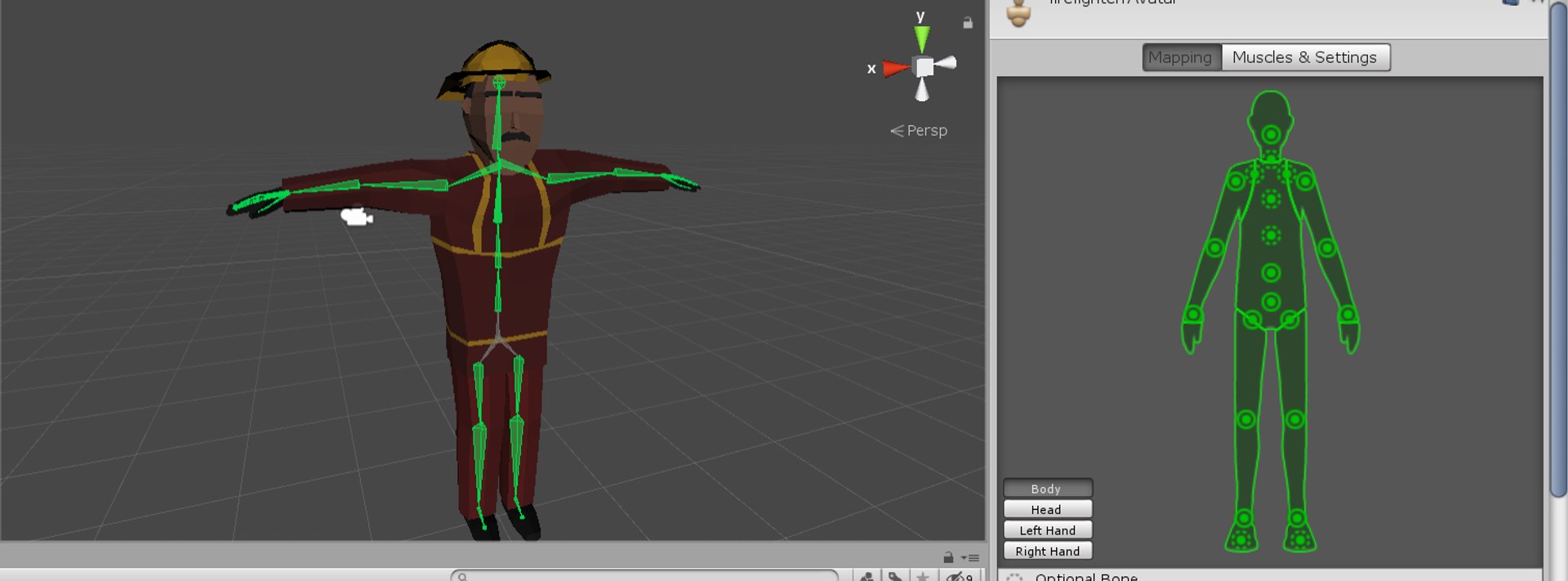Select upper leg bone on diagram's left side
1568x581 pixels.
coord(1253,320)
